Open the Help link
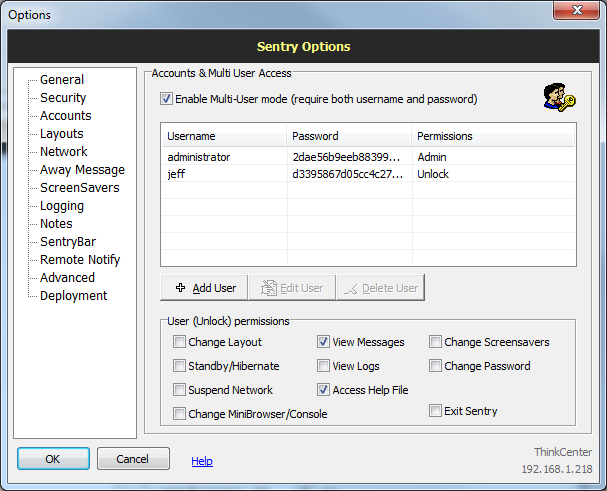This screenshot has height=491, width=607. pyautogui.click(x=202, y=461)
